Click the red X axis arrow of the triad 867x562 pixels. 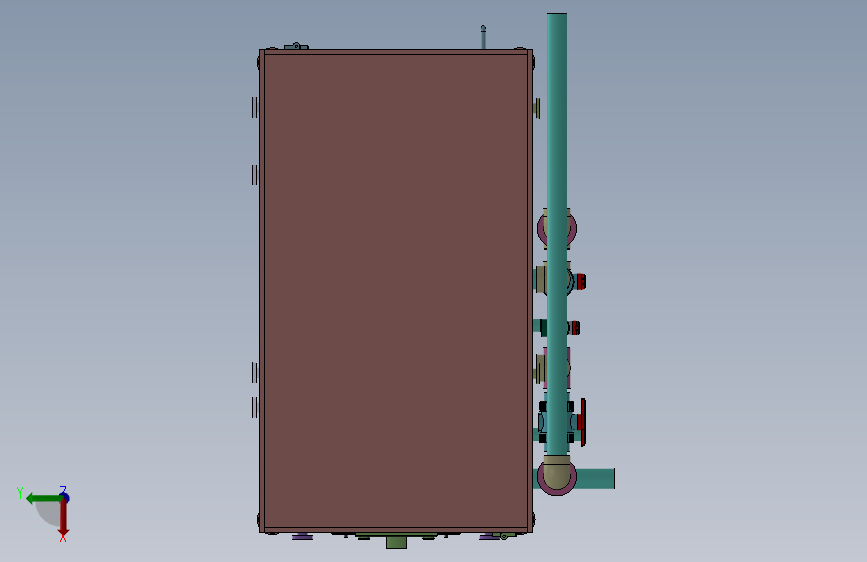[x=63, y=518]
